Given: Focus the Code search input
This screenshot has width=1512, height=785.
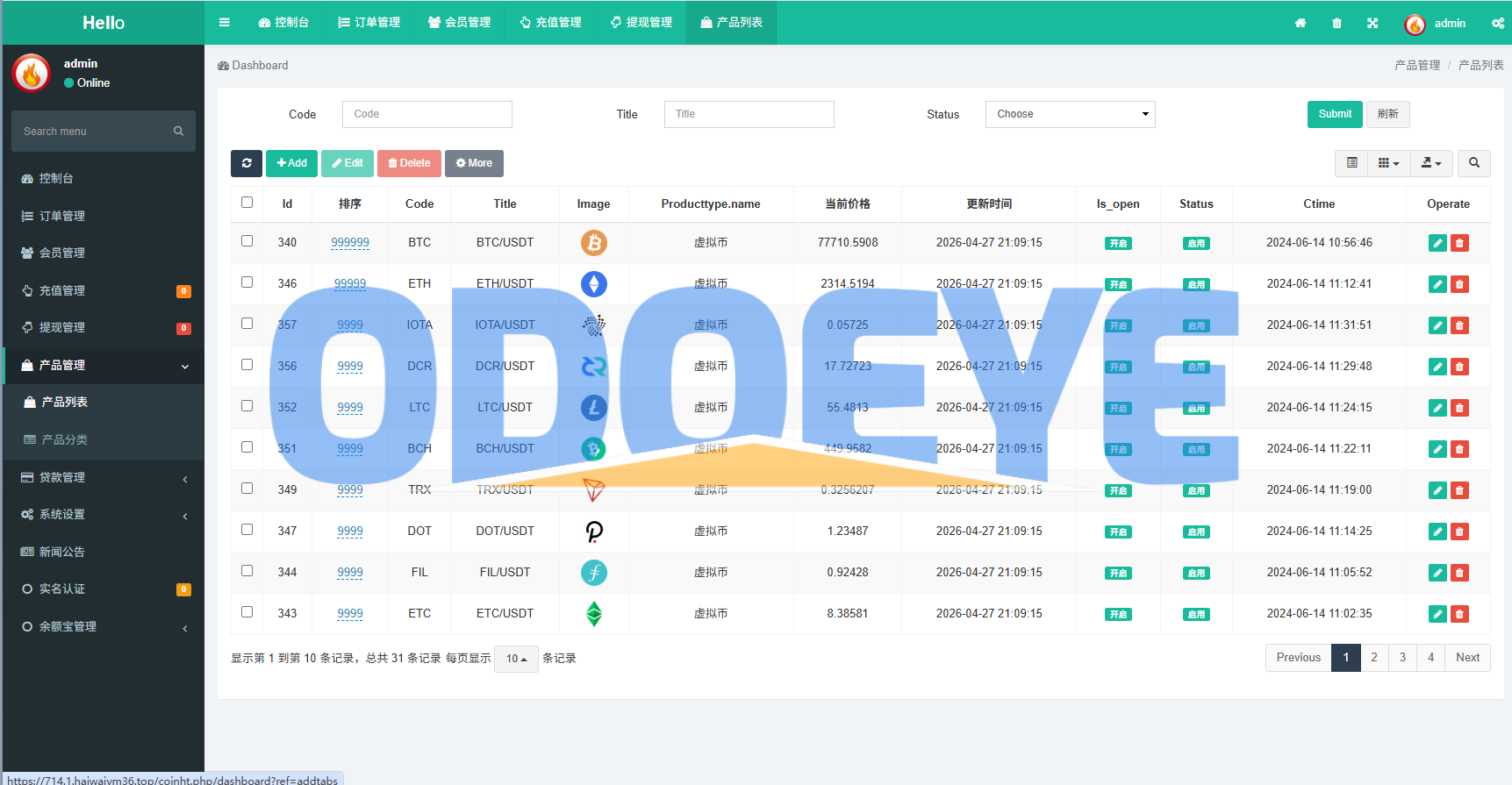Looking at the screenshot, I should coord(427,115).
